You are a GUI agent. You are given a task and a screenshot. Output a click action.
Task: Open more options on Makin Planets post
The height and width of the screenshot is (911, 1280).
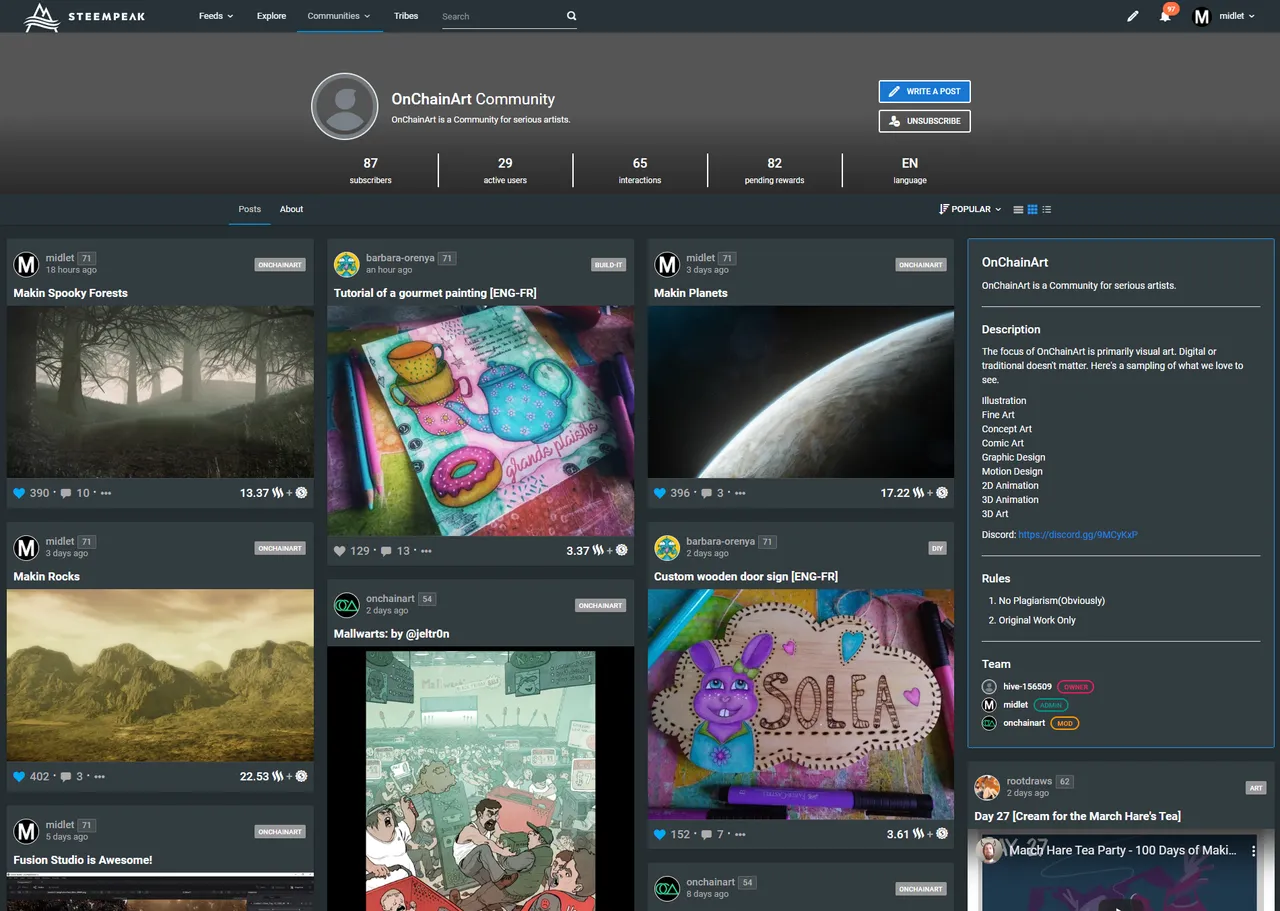(740, 493)
